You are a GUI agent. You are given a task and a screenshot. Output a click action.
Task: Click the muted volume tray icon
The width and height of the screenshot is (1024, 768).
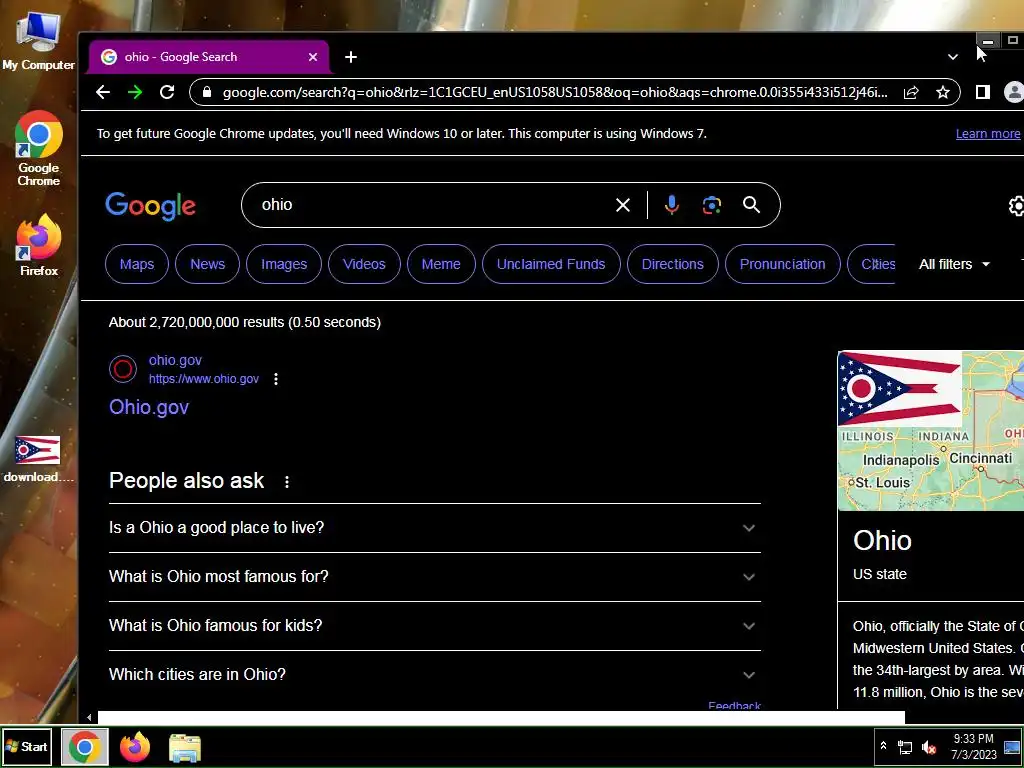coord(928,747)
